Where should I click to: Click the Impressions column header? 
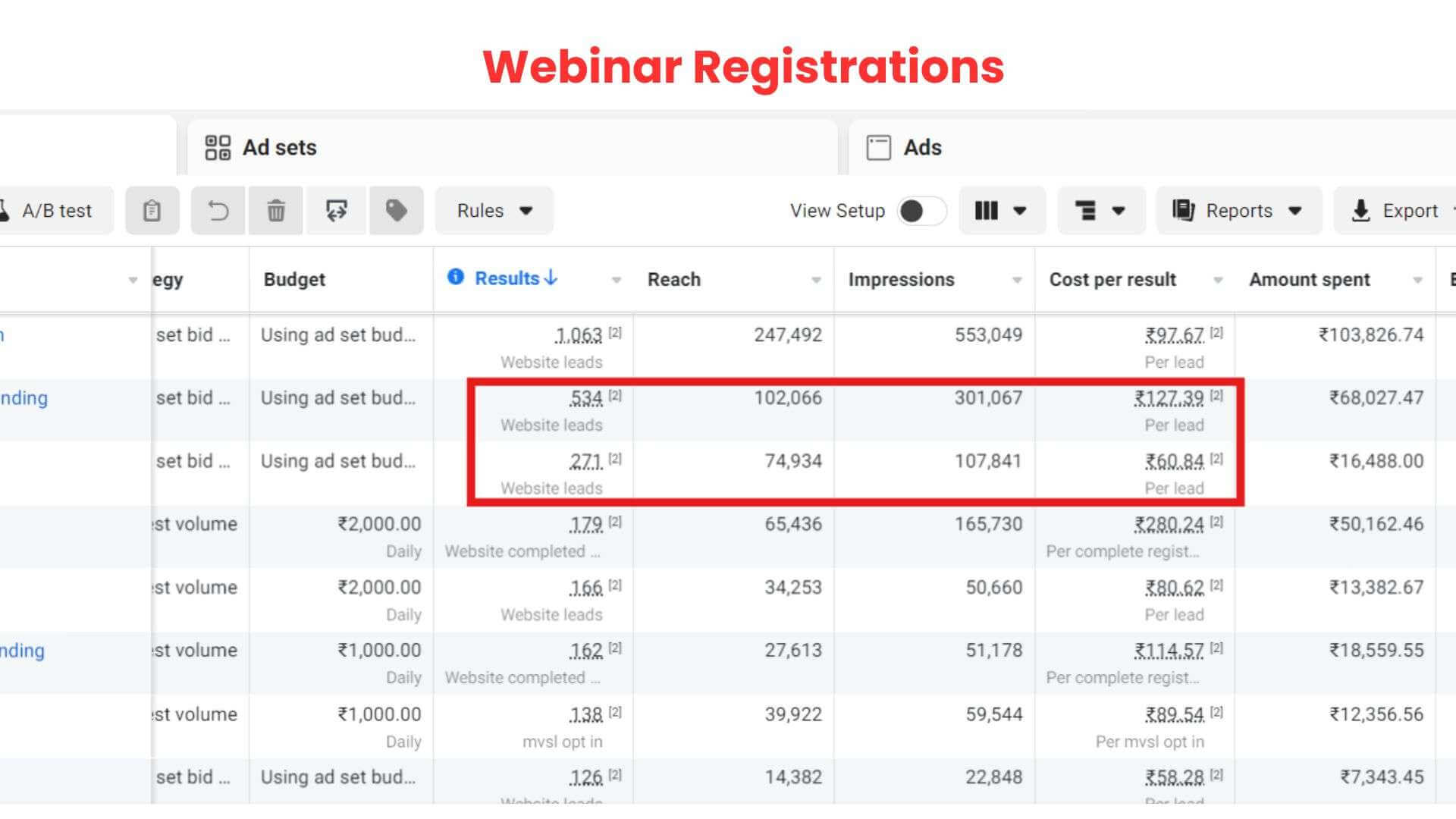coord(901,279)
